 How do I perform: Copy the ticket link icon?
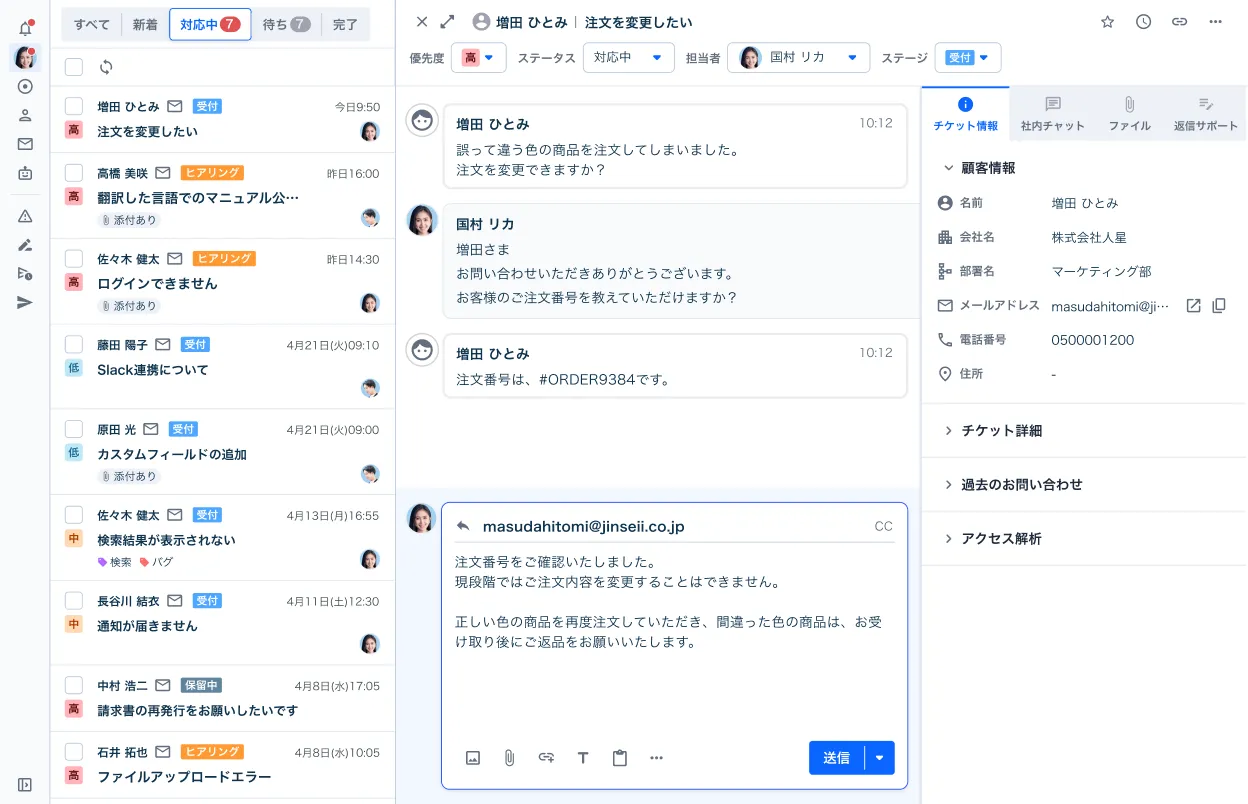pos(1179,21)
